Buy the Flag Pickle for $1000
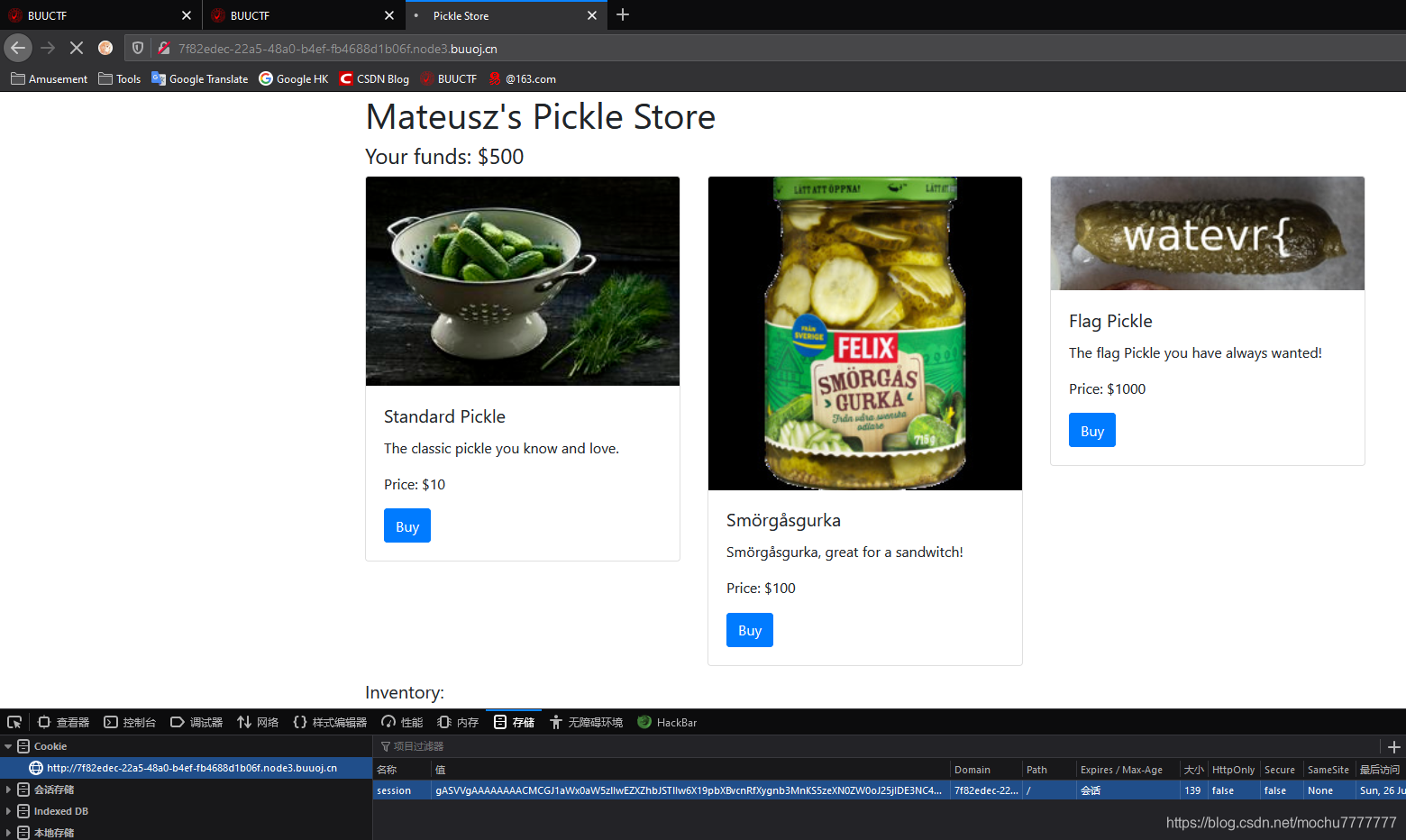 coord(1091,430)
